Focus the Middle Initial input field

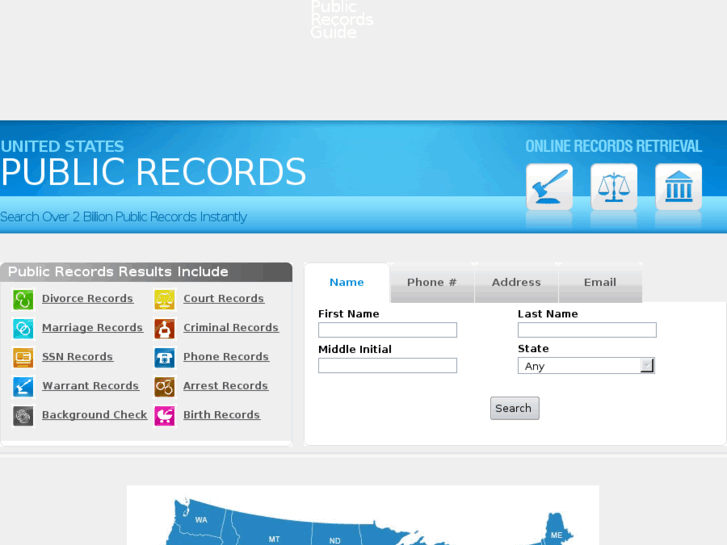(x=388, y=365)
